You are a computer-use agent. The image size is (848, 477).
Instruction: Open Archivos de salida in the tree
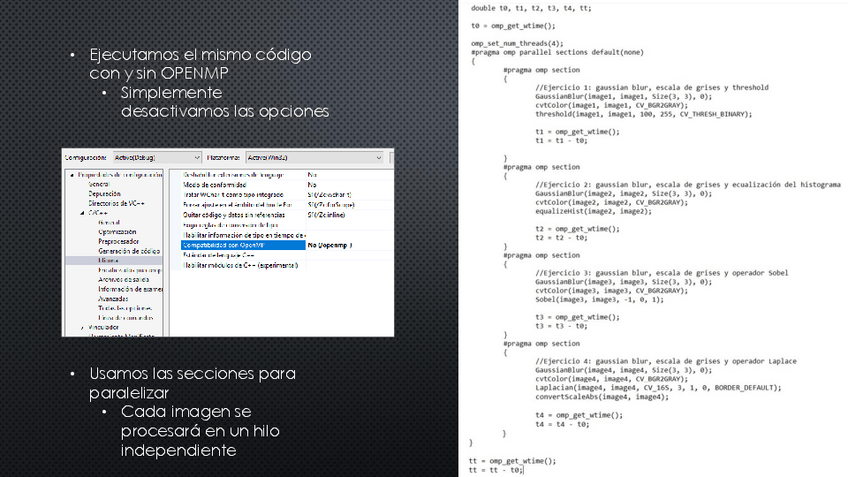[126, 279]
